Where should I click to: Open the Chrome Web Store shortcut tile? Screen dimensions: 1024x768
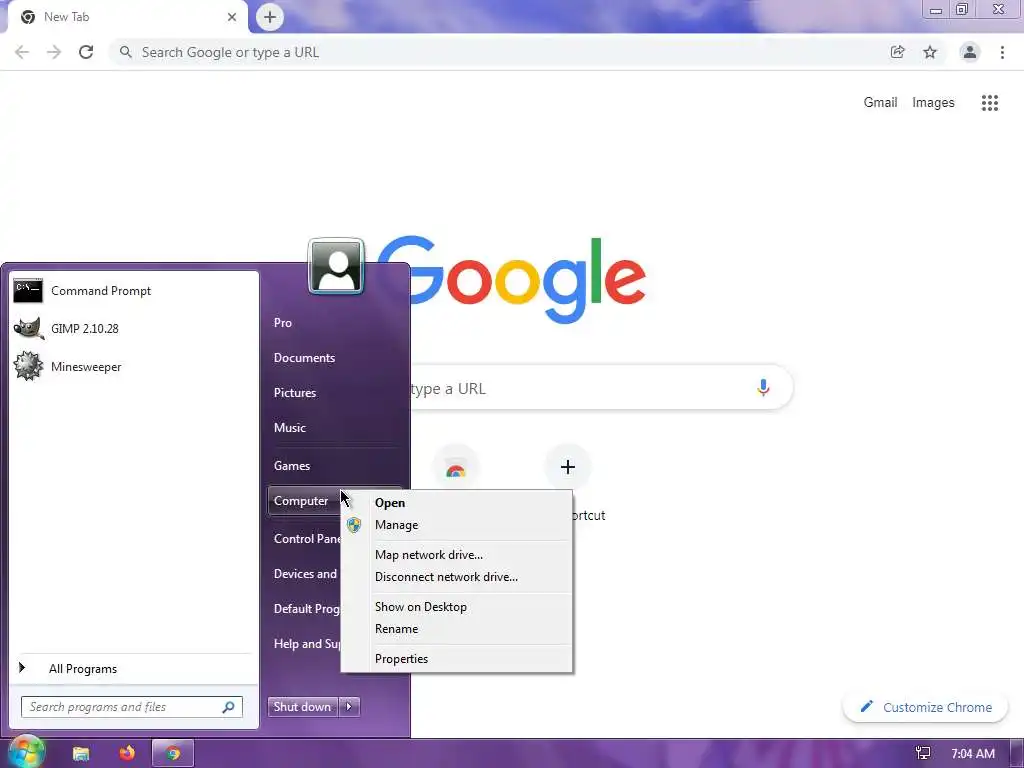point(456,469)
